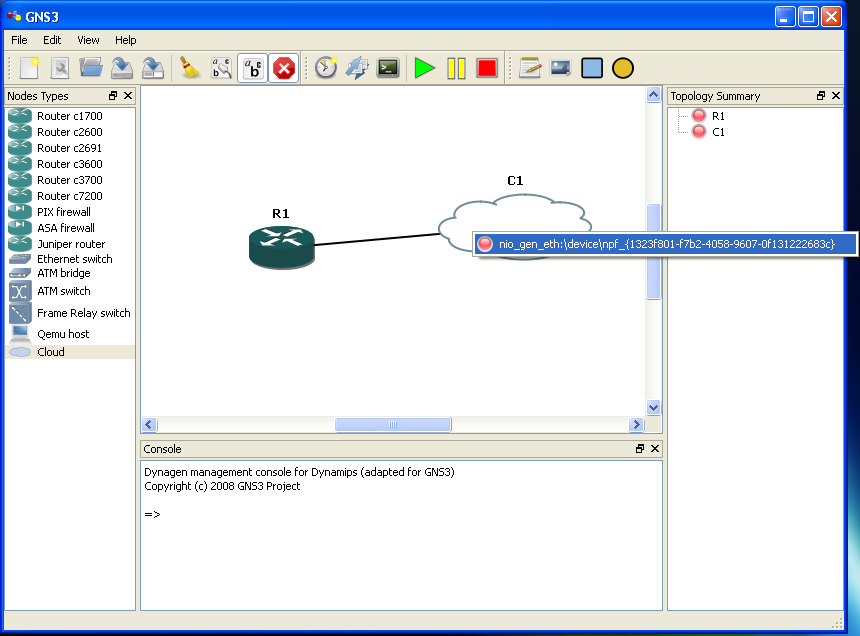Float the Console panel
This screenshot has width=860, height=636.
click(640, 448)
